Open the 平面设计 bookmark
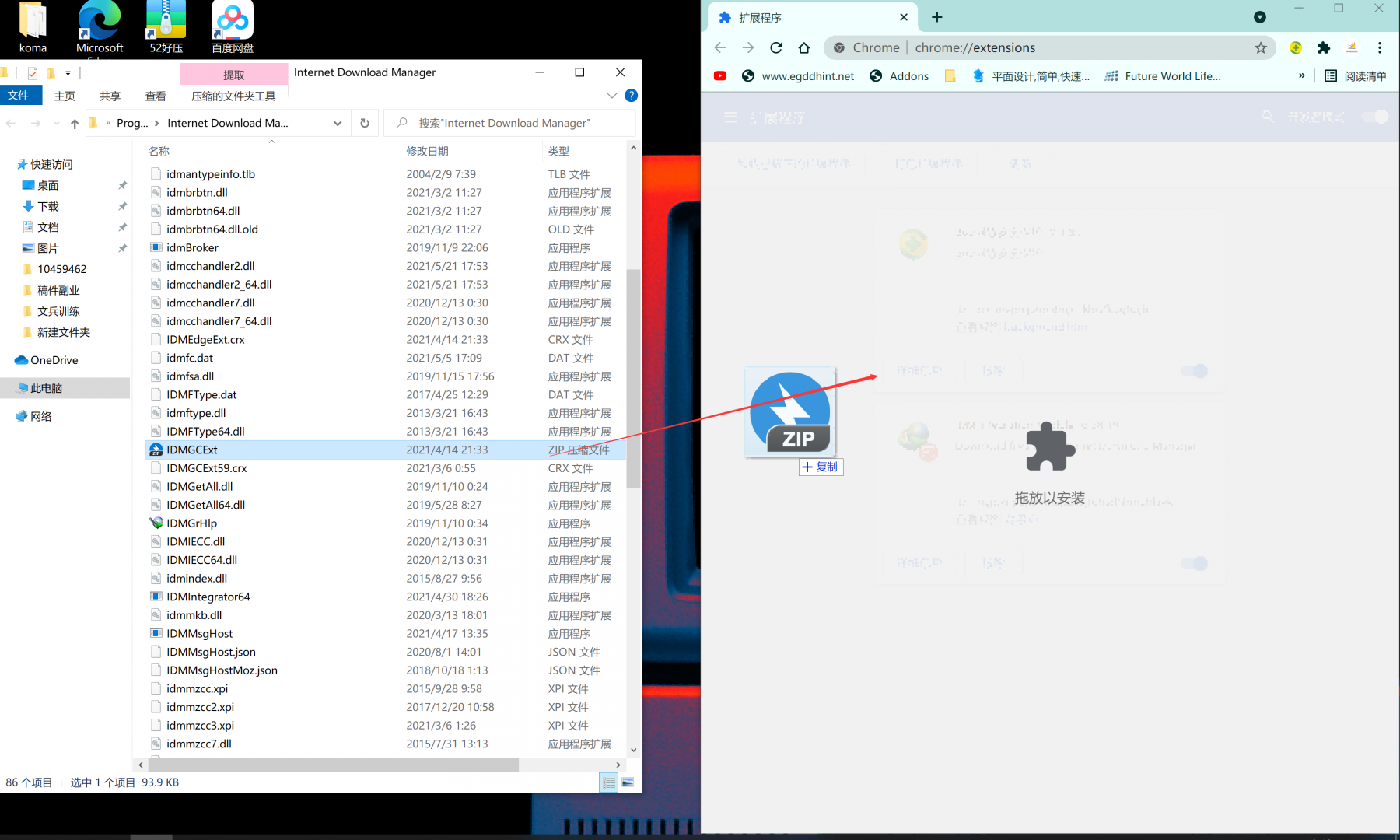 (x=1031, y=76)
